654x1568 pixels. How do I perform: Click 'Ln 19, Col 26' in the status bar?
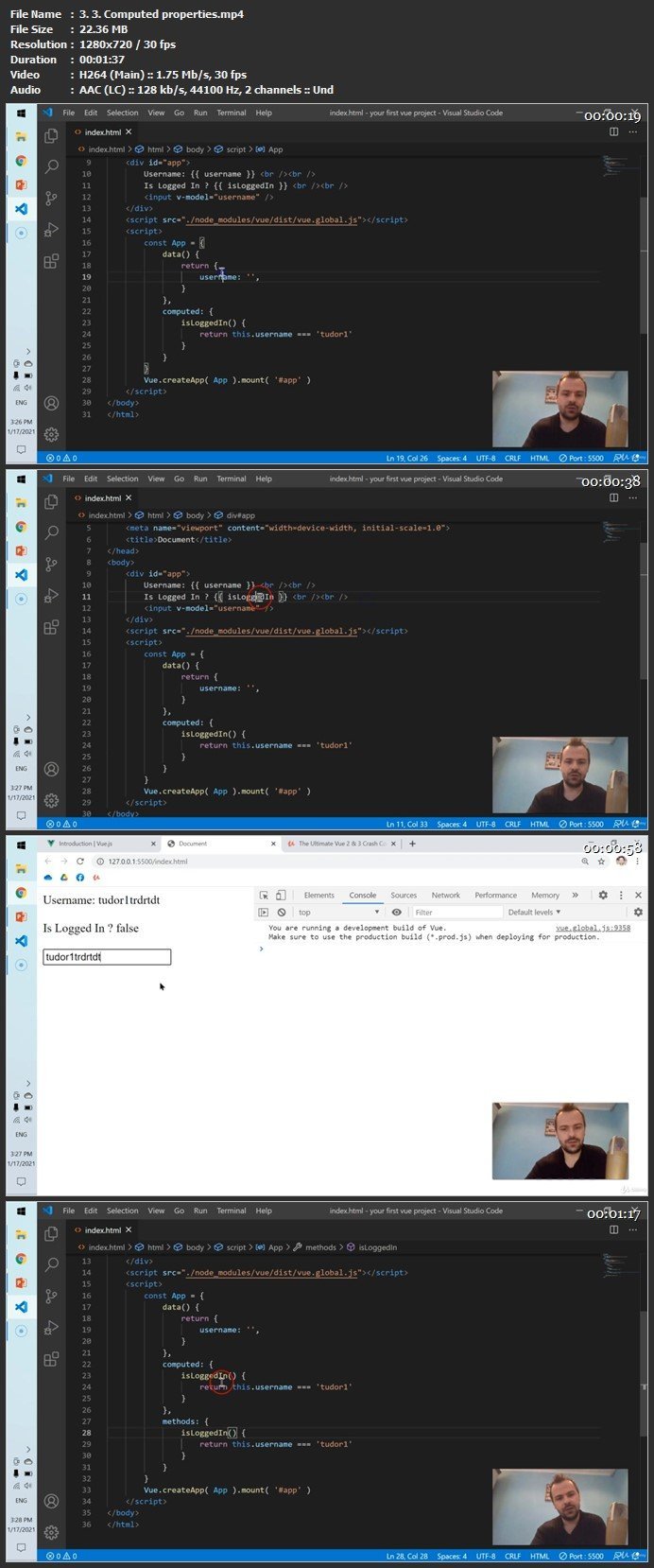point(406,459)
